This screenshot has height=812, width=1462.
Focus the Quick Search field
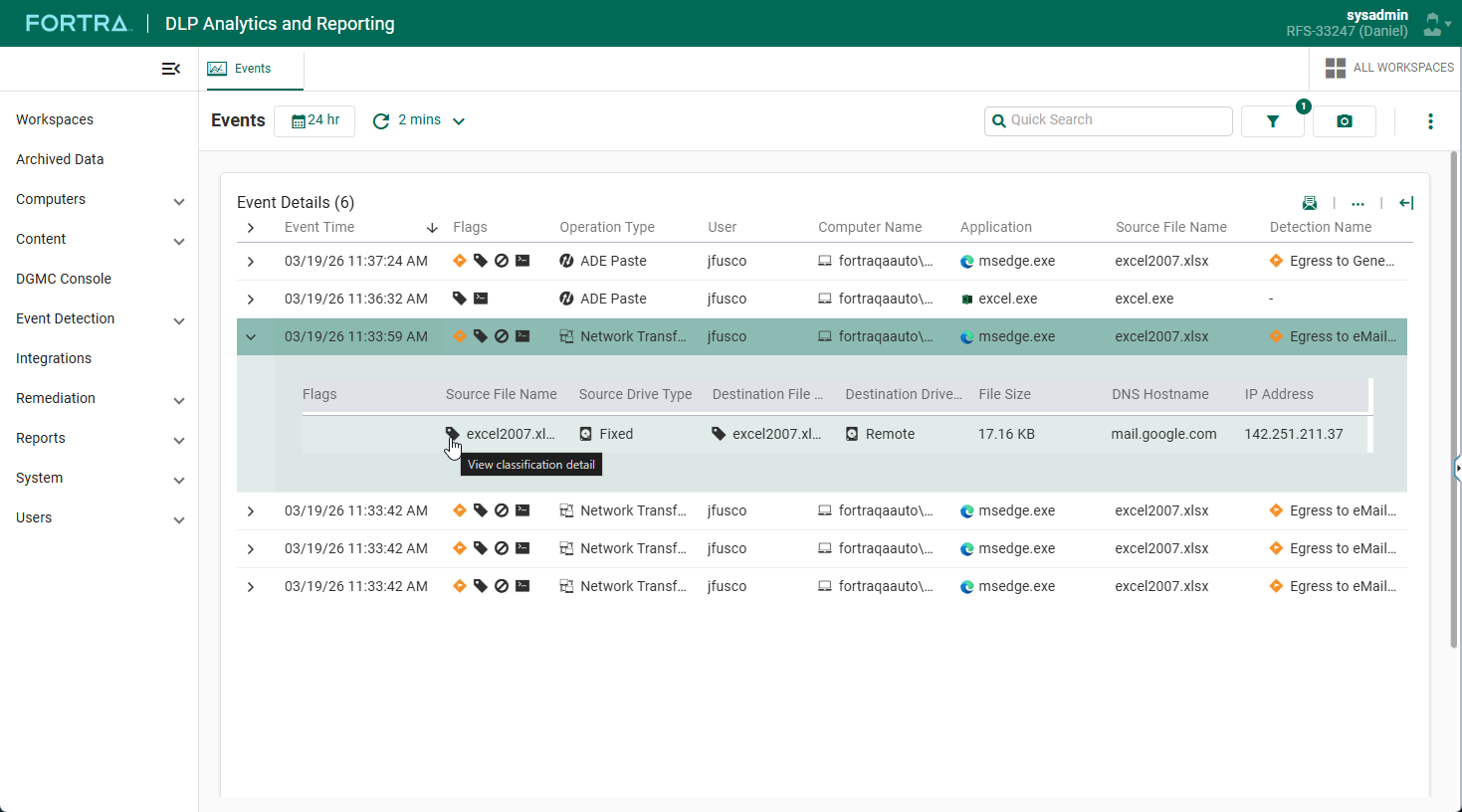coord(1109,120)
